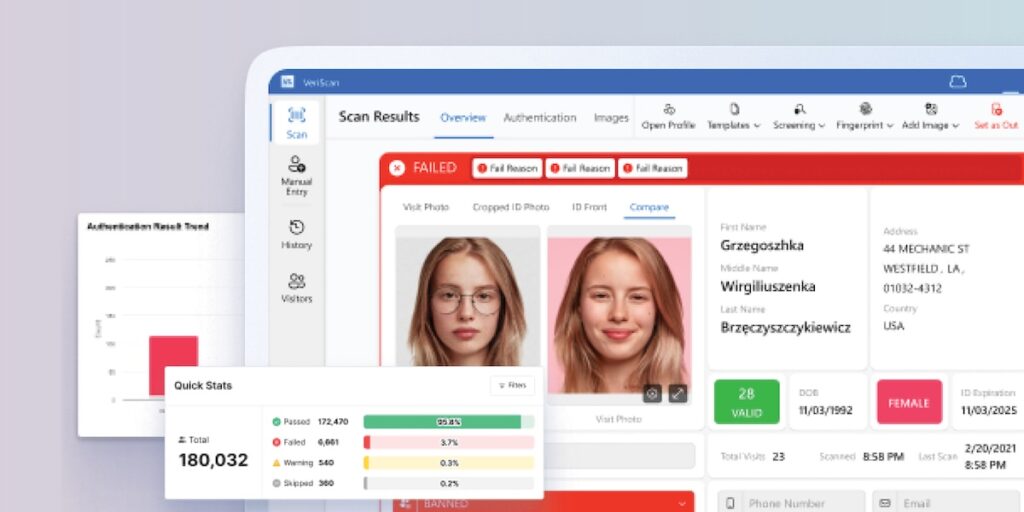Click the Warning 0.3% progress bar

[449, 462]
